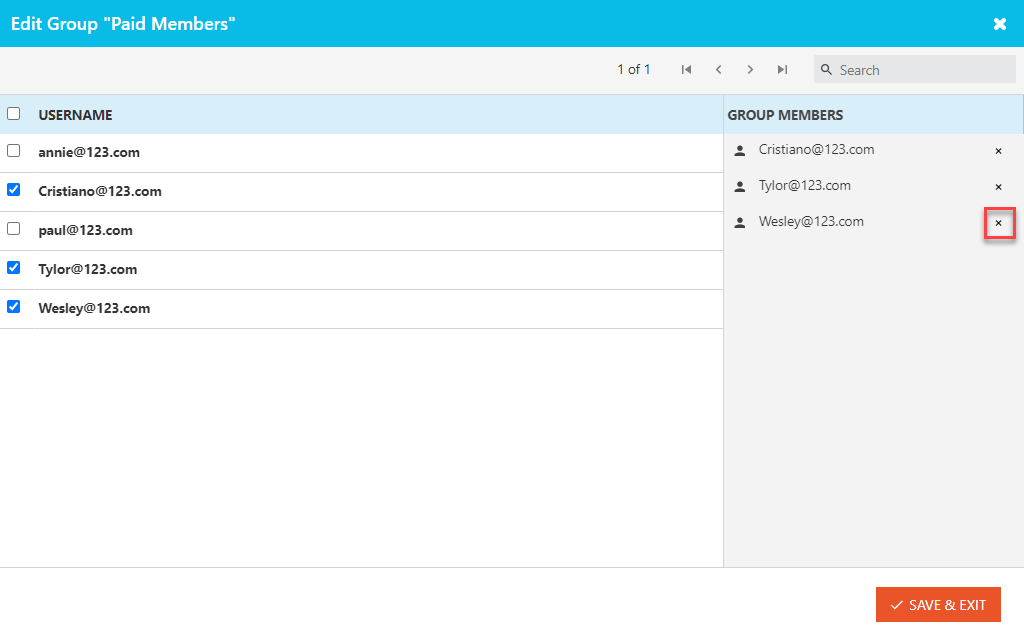Image resolution: width=1024 pixels, height=642 pixels.
Task: Focus the Search input field
Action: [x=914, y=69]
